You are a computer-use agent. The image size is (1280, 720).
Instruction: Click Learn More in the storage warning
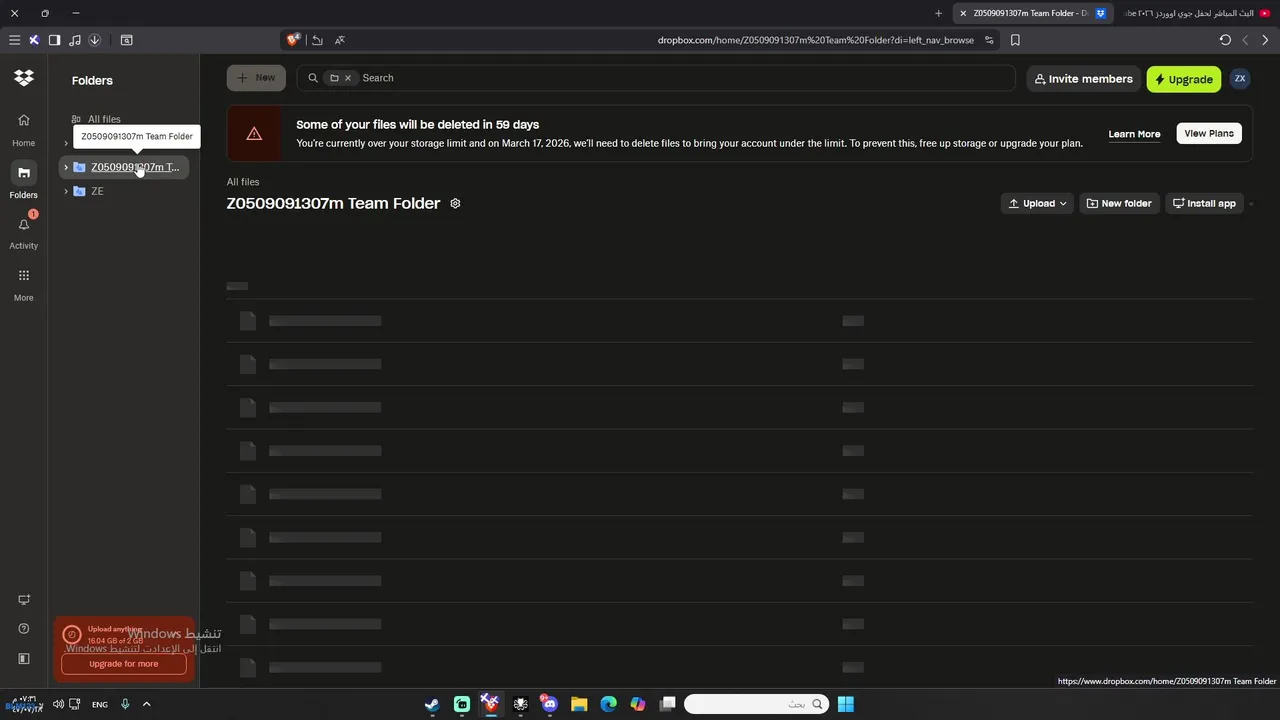(x=1134, y=134)
